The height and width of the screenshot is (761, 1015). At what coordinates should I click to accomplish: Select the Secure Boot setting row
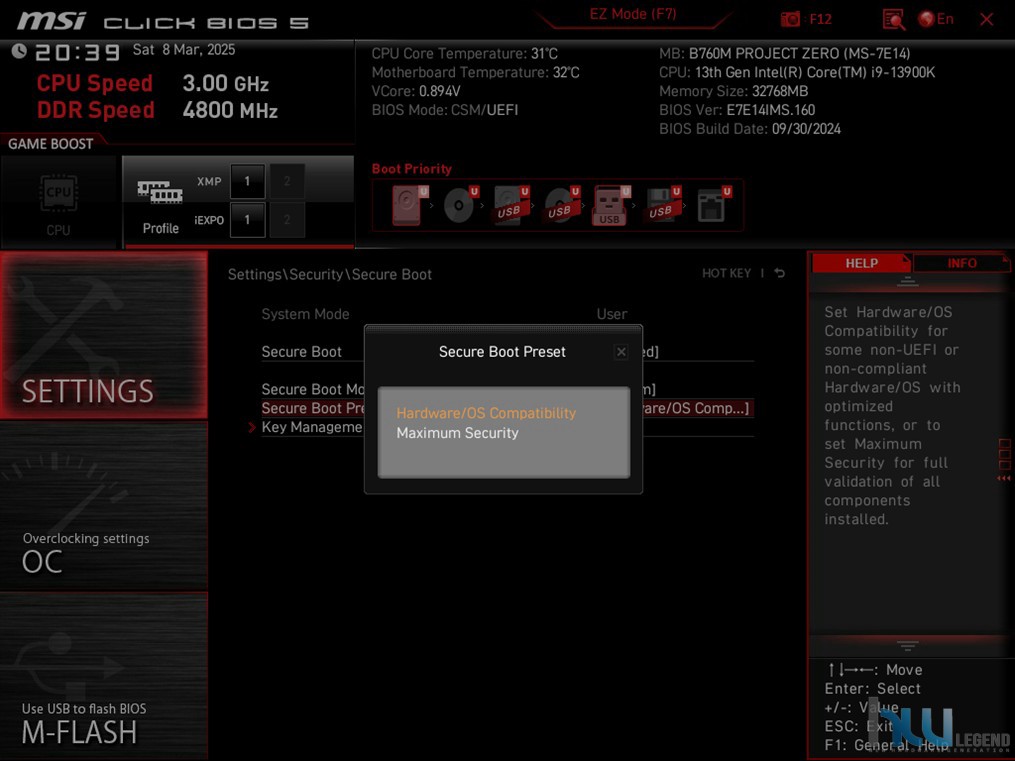(508, 352)
